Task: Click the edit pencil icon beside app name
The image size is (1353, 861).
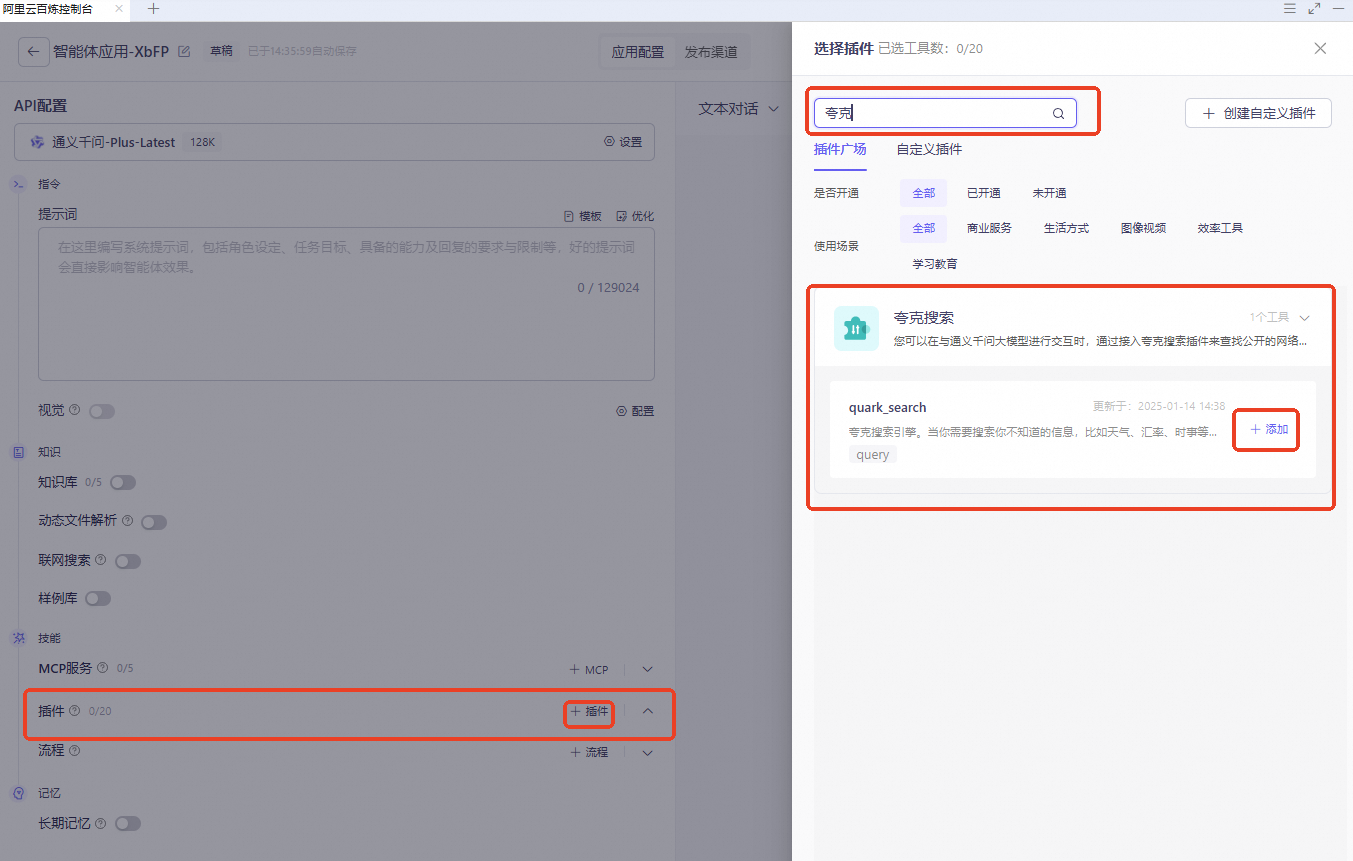Action: pos(184,51)
